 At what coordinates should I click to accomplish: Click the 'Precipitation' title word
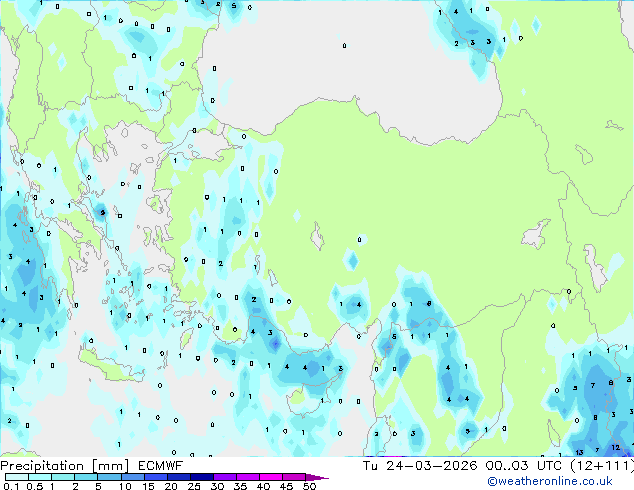coord(42,466)
